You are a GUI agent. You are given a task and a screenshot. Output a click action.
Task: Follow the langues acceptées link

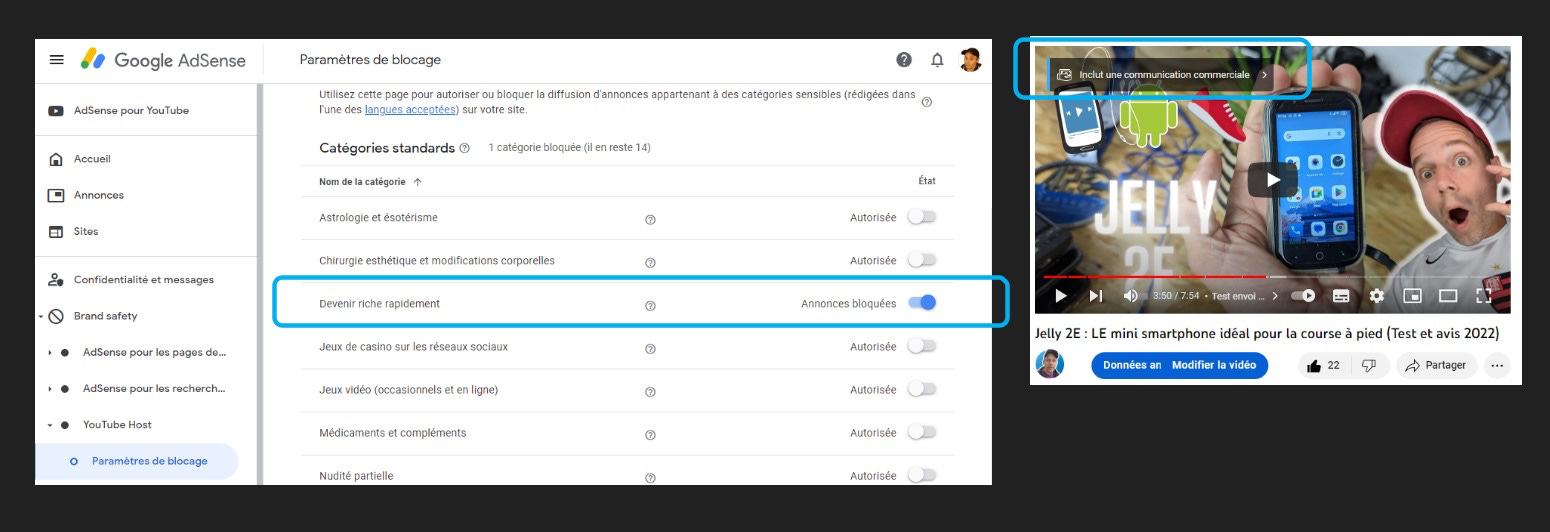click(x=411, y=109)
